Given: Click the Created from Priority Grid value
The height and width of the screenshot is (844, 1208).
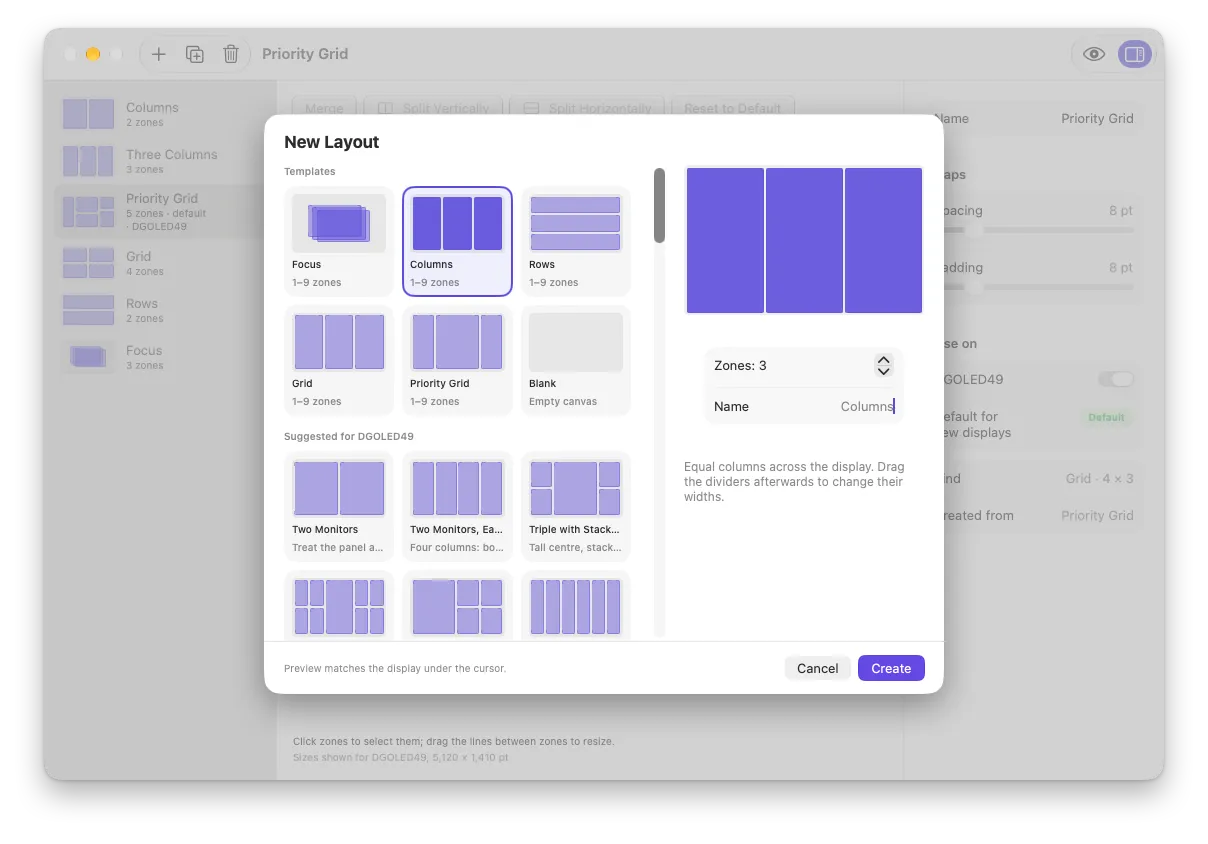Looking at the screenshot, I should click(x=1097, y=515).
